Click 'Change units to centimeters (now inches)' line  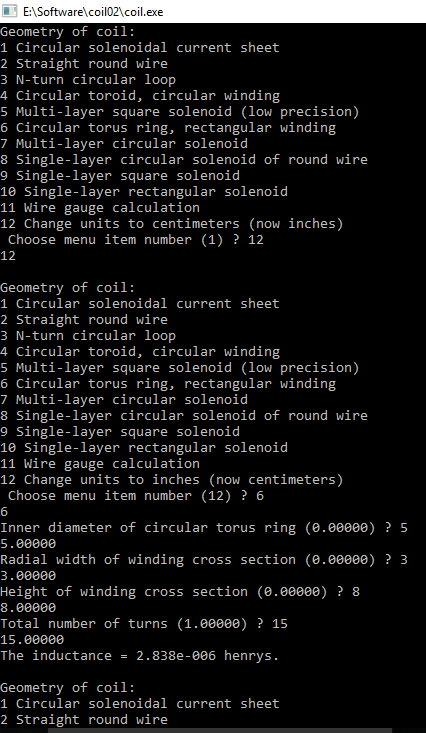pyautogui.click(x=172, y=223)
